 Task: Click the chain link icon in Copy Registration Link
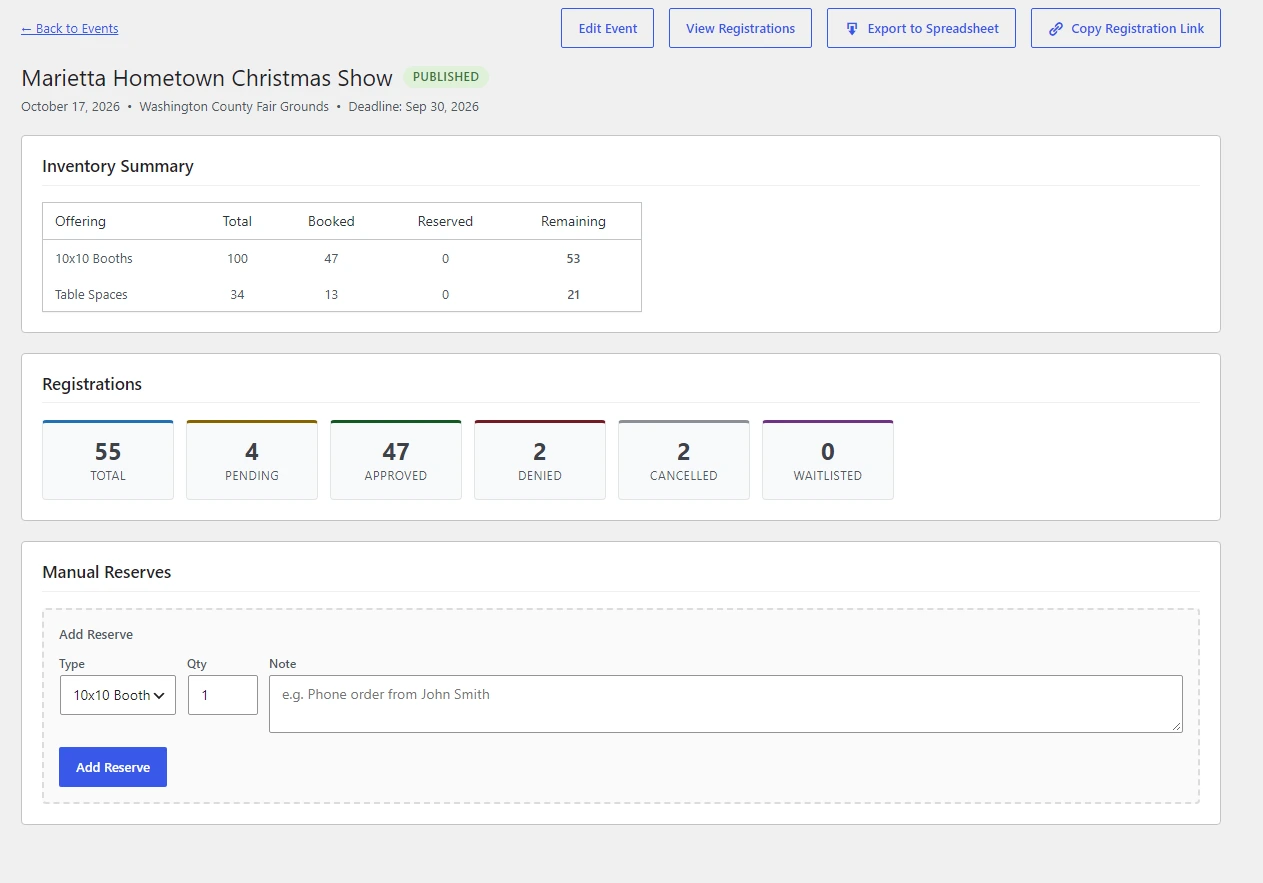(1056, 29)
